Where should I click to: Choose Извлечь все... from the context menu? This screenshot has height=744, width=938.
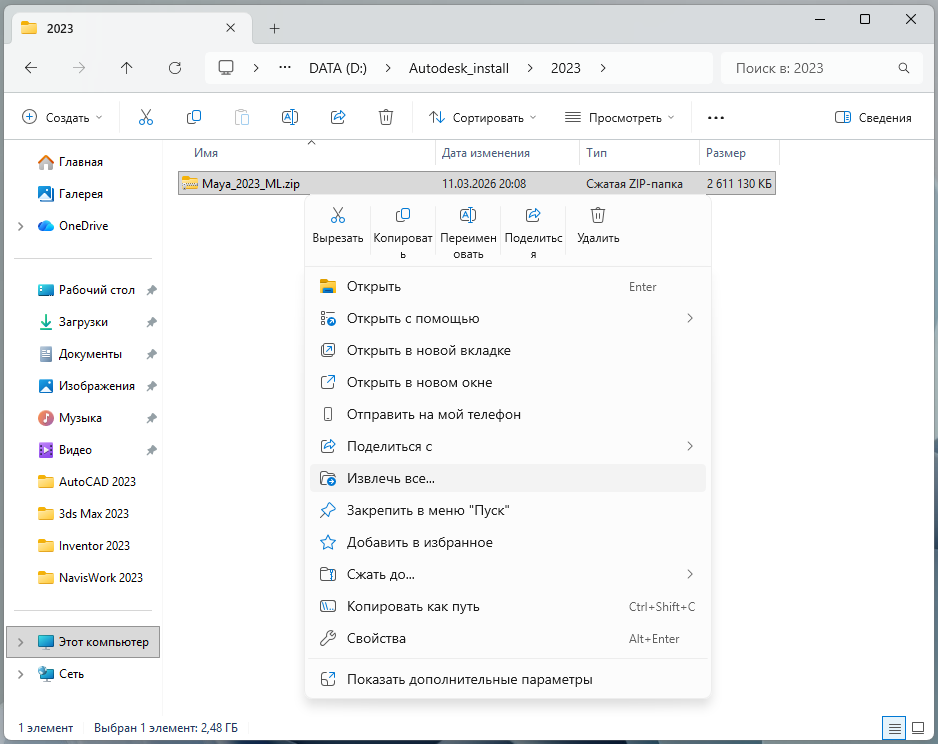pos(508,478)
